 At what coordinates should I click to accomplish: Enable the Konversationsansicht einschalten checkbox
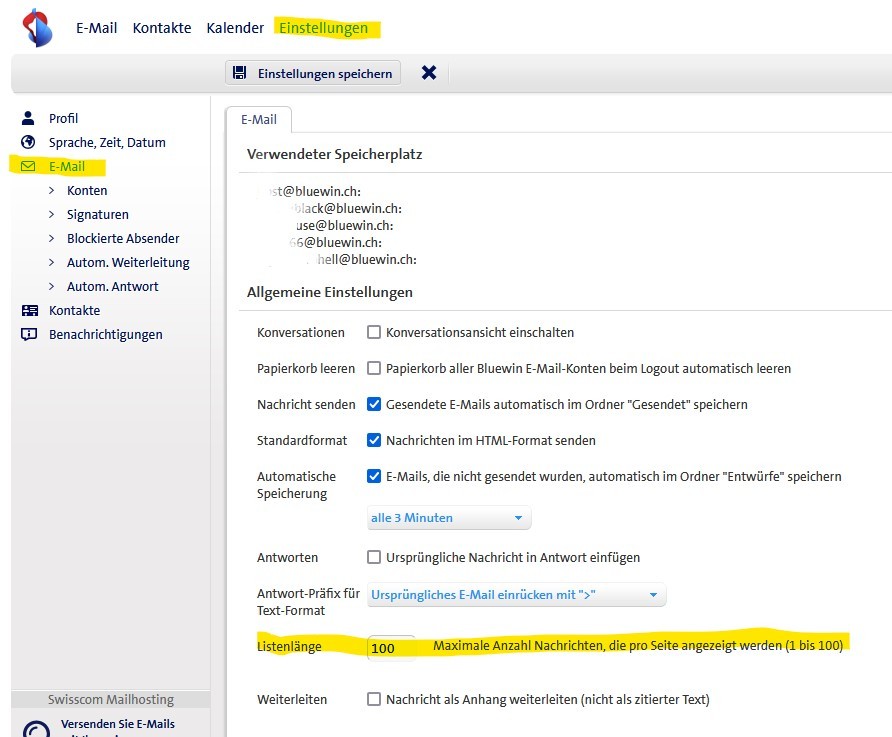point(374,332)
